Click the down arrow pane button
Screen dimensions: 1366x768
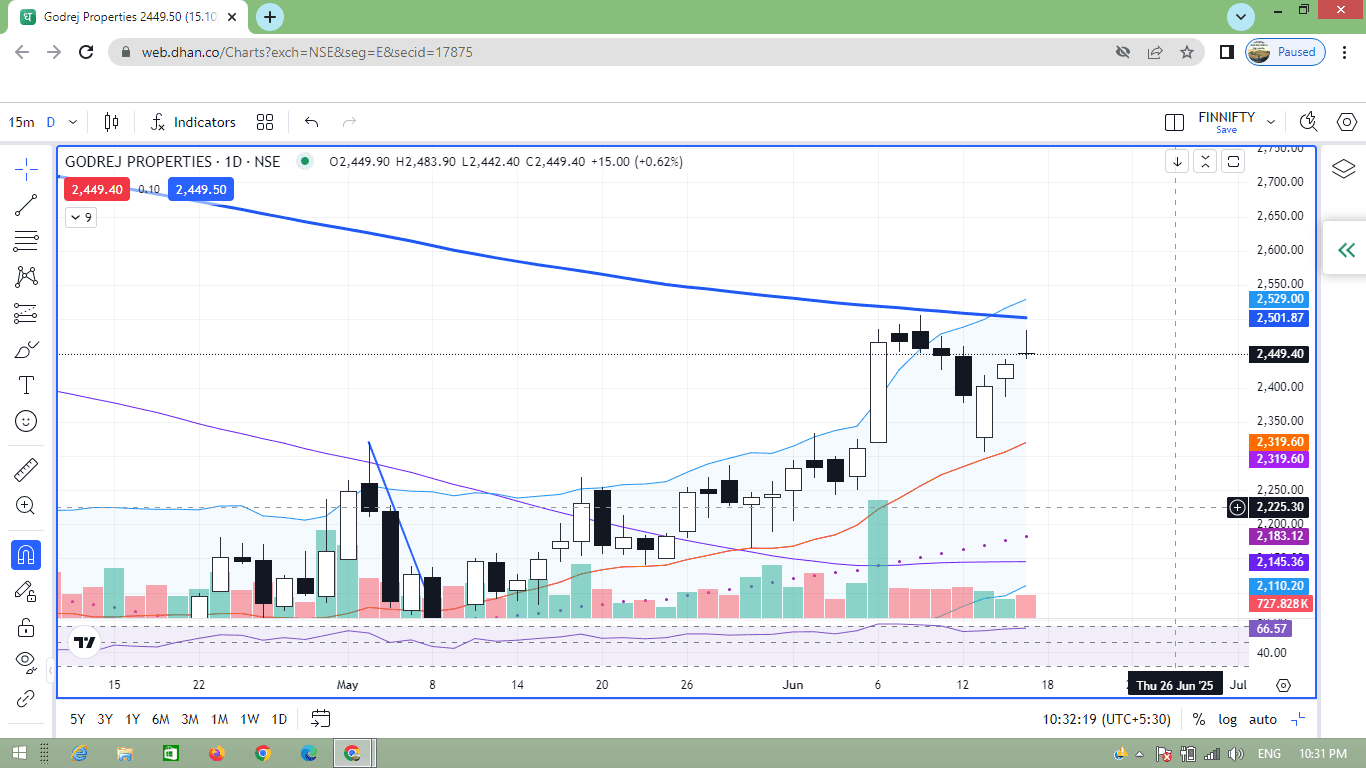point(1179,161)
